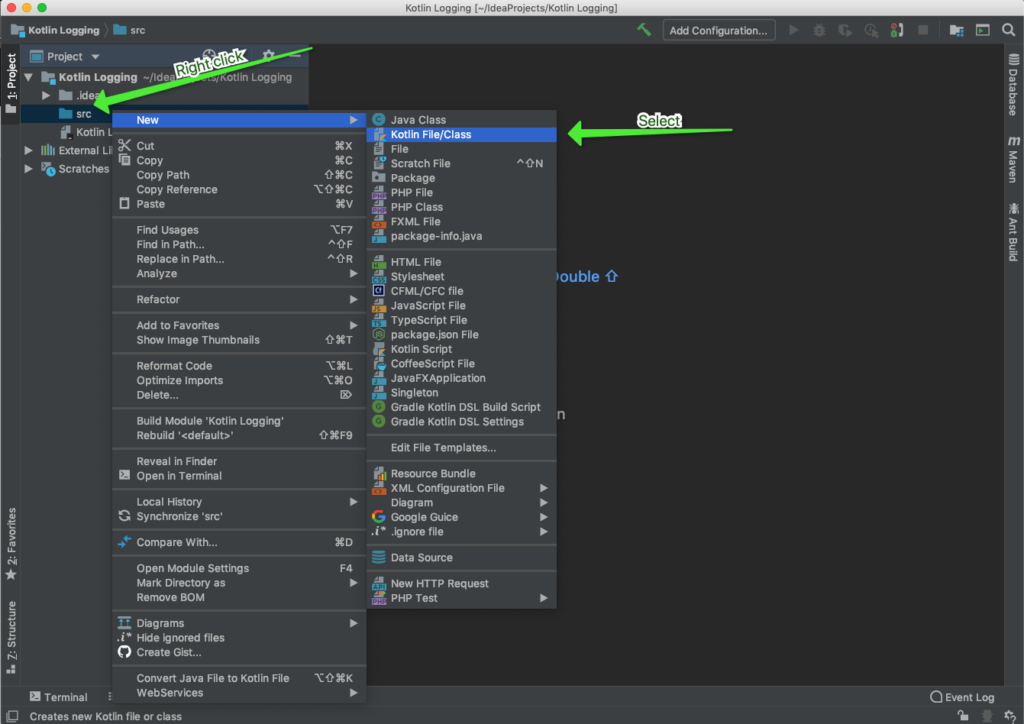Open the Database tool window
Viewport: 1024px width, 724px height.
click(1013, 85)
